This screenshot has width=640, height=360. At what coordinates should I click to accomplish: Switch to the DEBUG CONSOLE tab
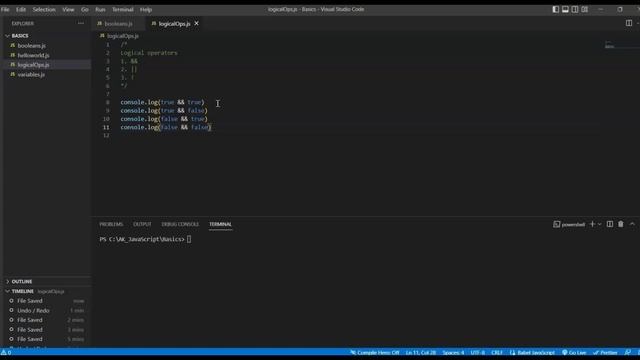pyautogui.click(x=180, y=224)
